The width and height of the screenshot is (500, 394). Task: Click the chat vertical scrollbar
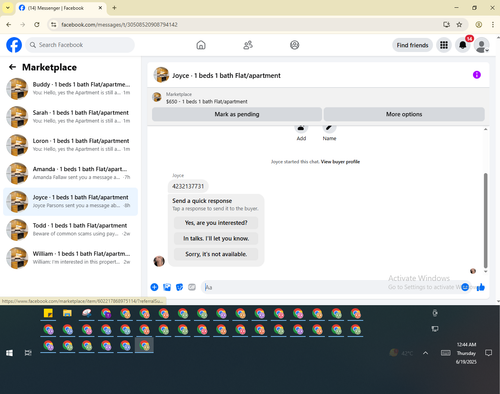pos(486,220)
